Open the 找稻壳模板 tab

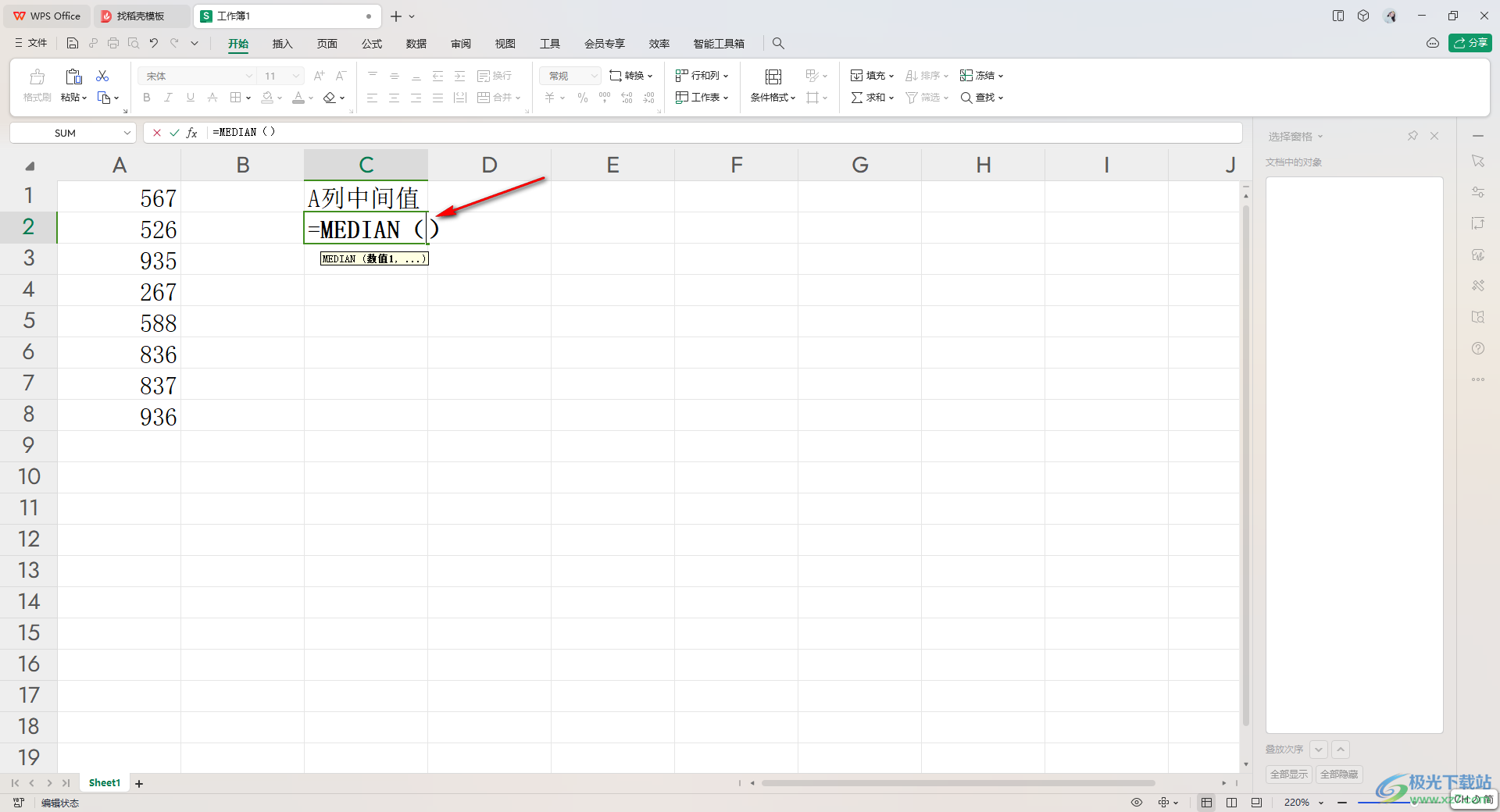[141, 16]
